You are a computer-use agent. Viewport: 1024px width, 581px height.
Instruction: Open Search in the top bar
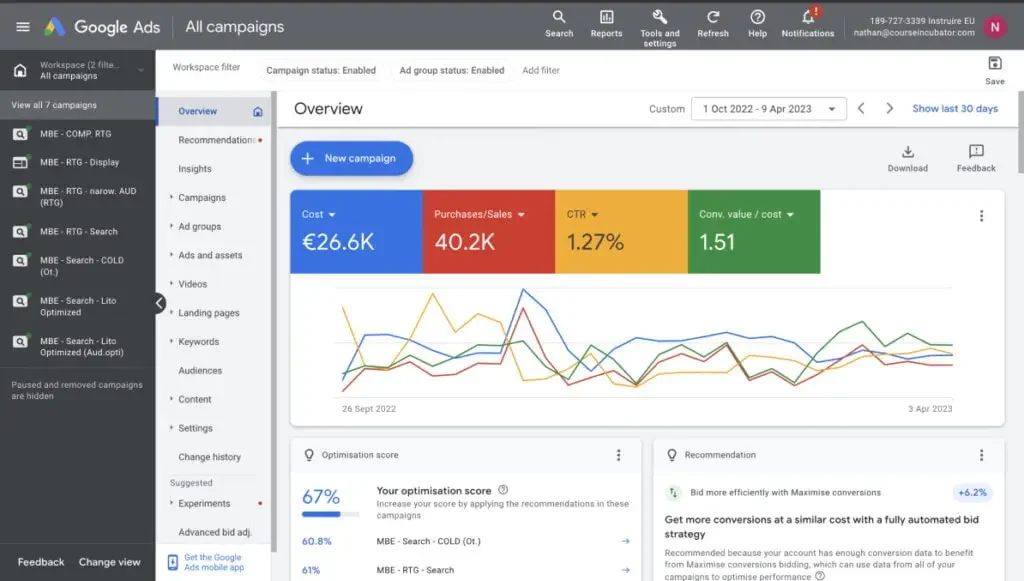pos(559,24)
